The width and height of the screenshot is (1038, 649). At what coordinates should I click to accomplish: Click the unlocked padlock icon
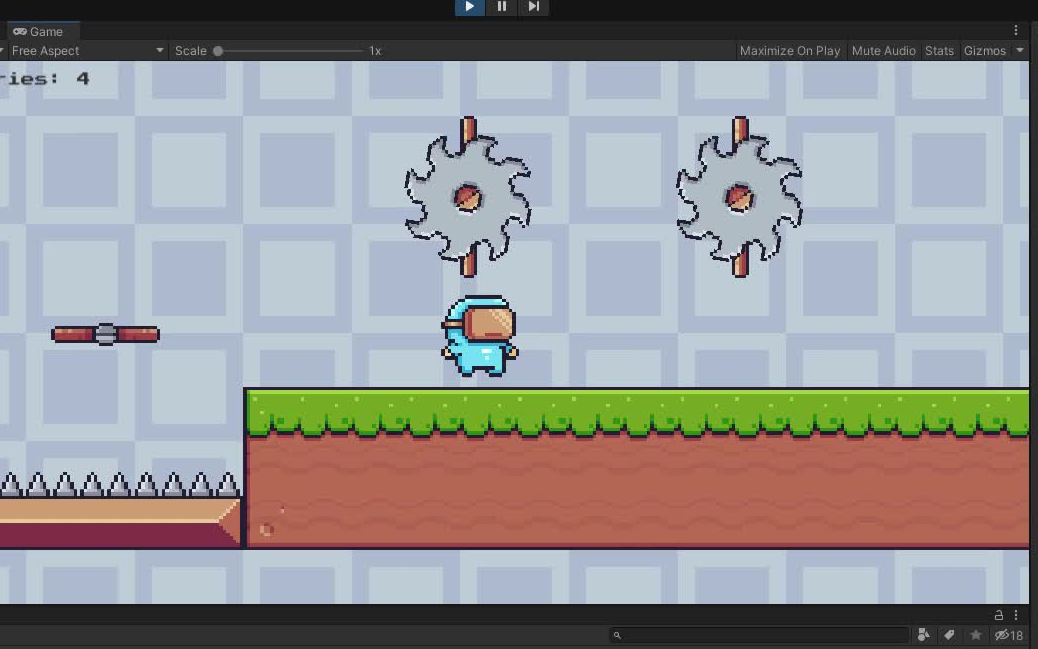(998, 615)
